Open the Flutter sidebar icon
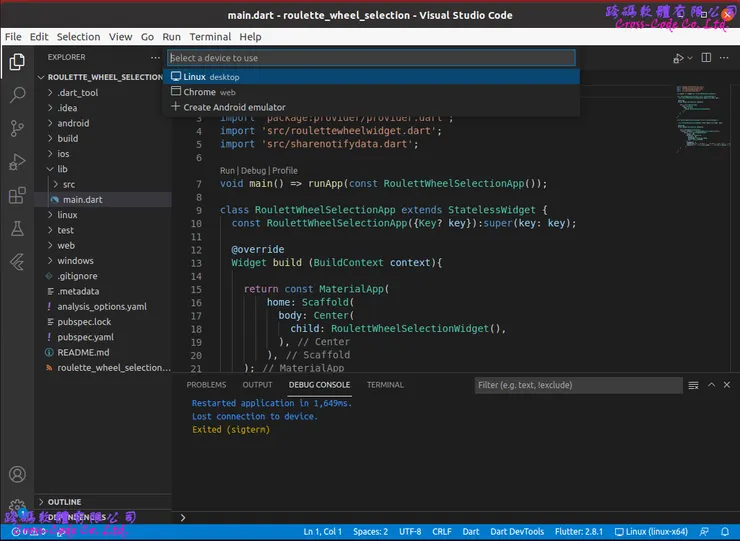The height and width of the screenshot is (541, 740). click(17, 262)
